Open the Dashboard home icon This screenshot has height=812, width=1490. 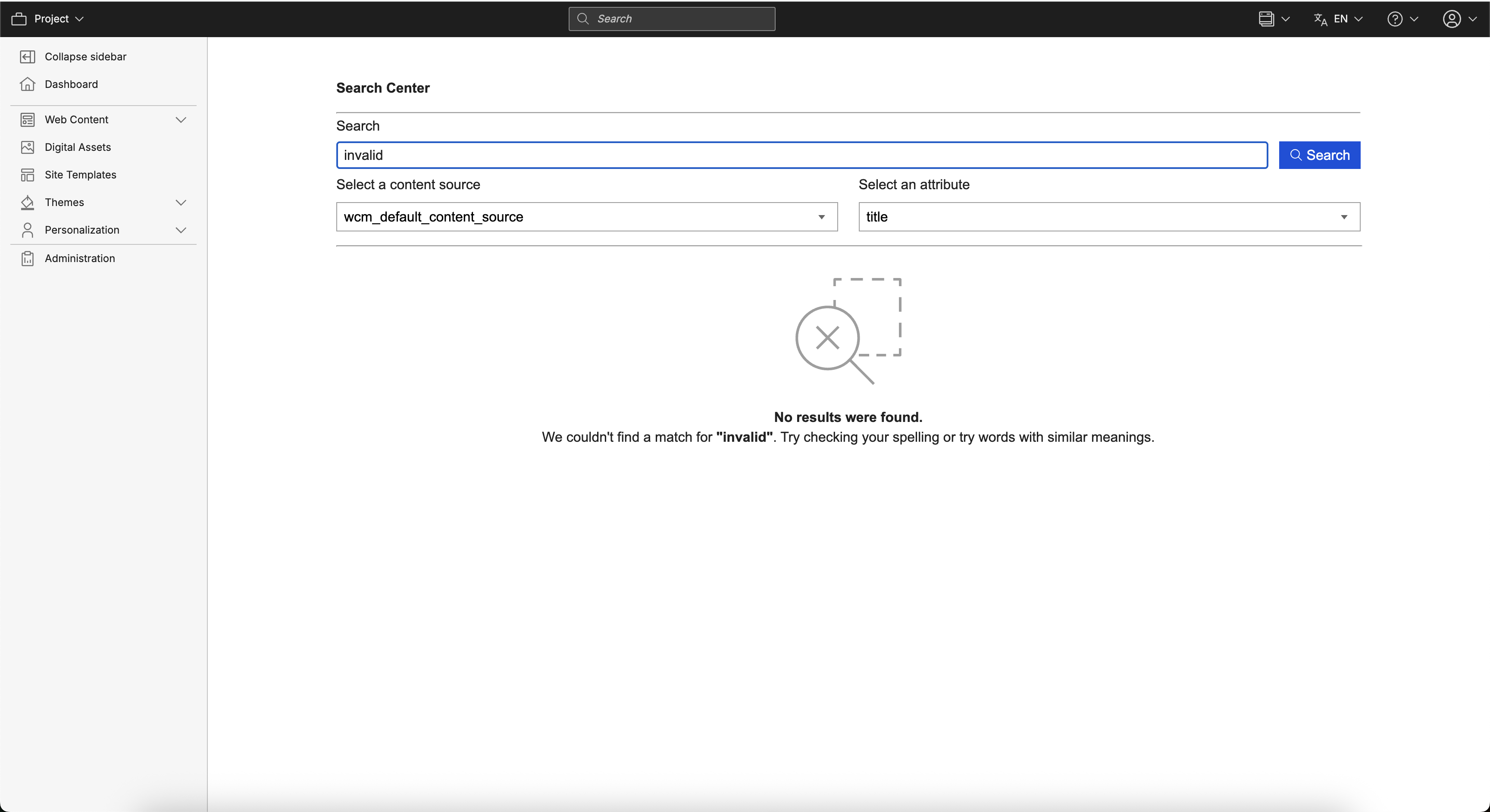27,84
